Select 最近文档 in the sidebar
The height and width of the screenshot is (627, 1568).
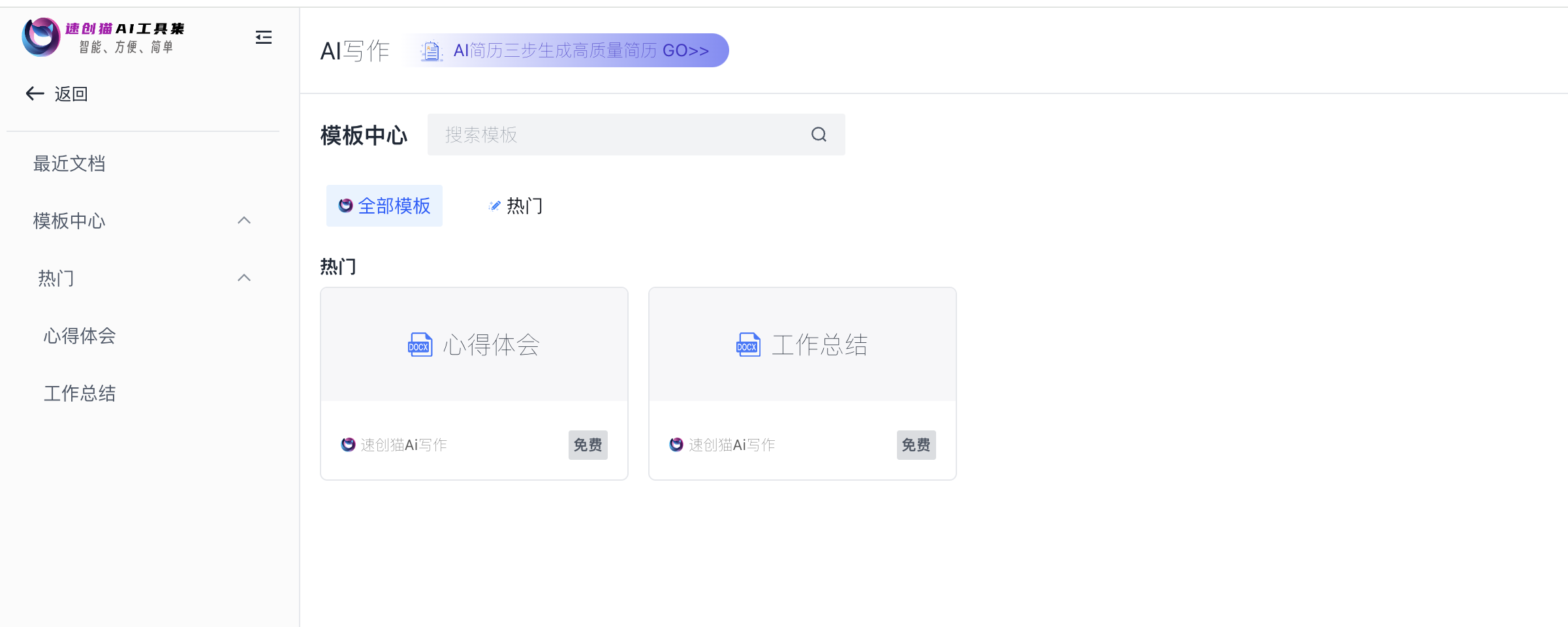tap(69, 163)
